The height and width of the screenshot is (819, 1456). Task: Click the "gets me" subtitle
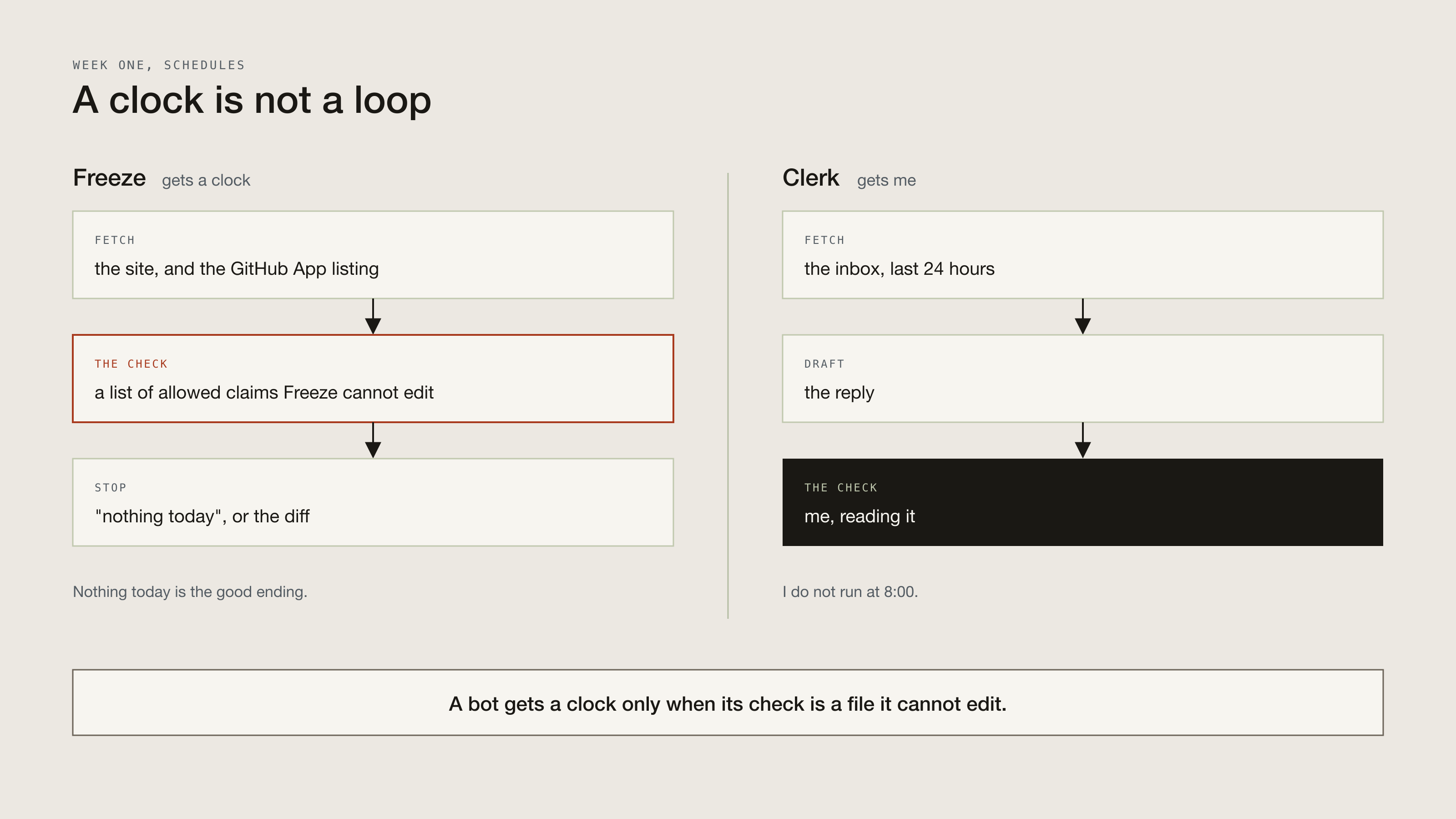tap(886, 181)
